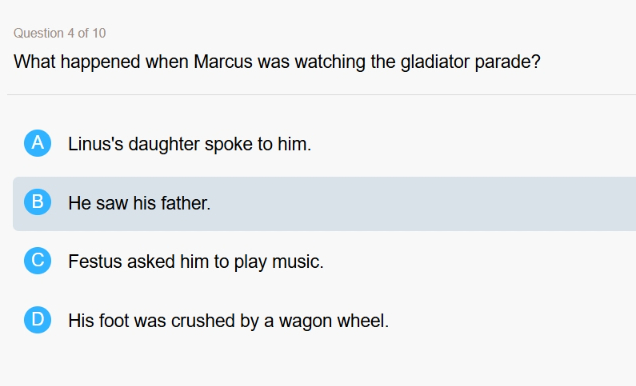This screenshot has width=636, height=386.
Task: Click the 'Question 4 of 10' progress label
Action: [x=60, y=33]
